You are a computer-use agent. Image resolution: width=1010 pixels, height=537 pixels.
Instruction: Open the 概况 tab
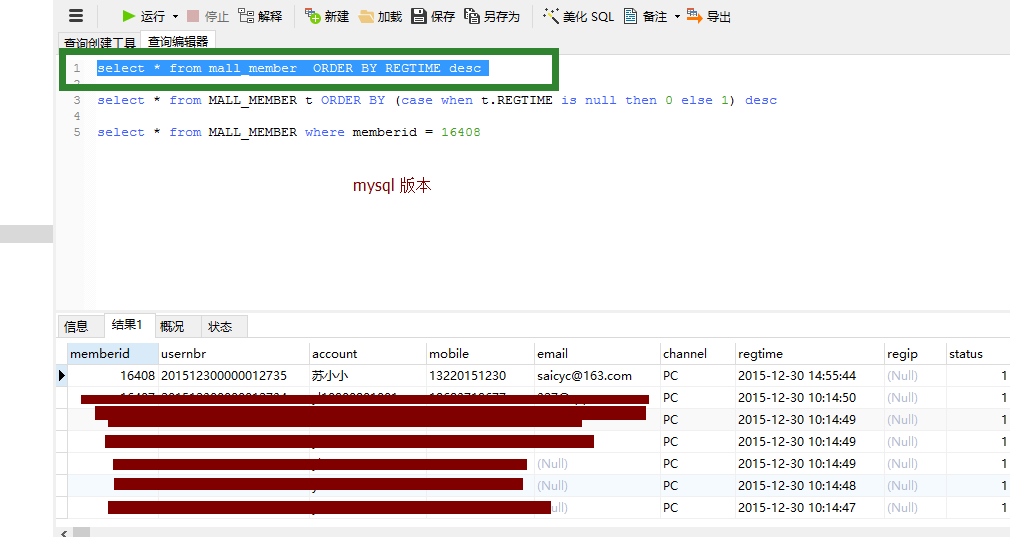coord(172,326)
